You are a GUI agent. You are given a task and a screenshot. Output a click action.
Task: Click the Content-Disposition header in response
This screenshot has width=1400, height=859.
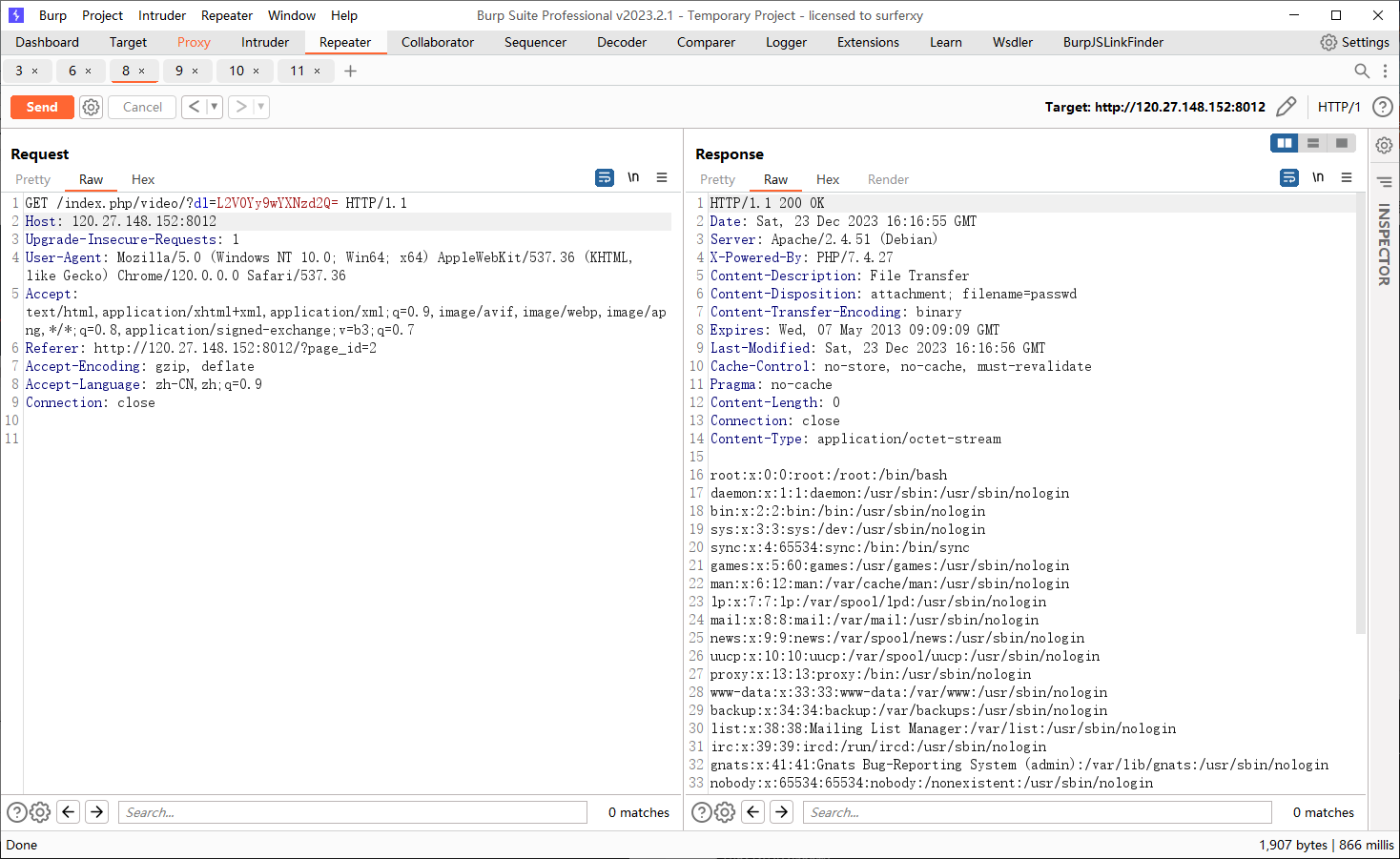894,294
